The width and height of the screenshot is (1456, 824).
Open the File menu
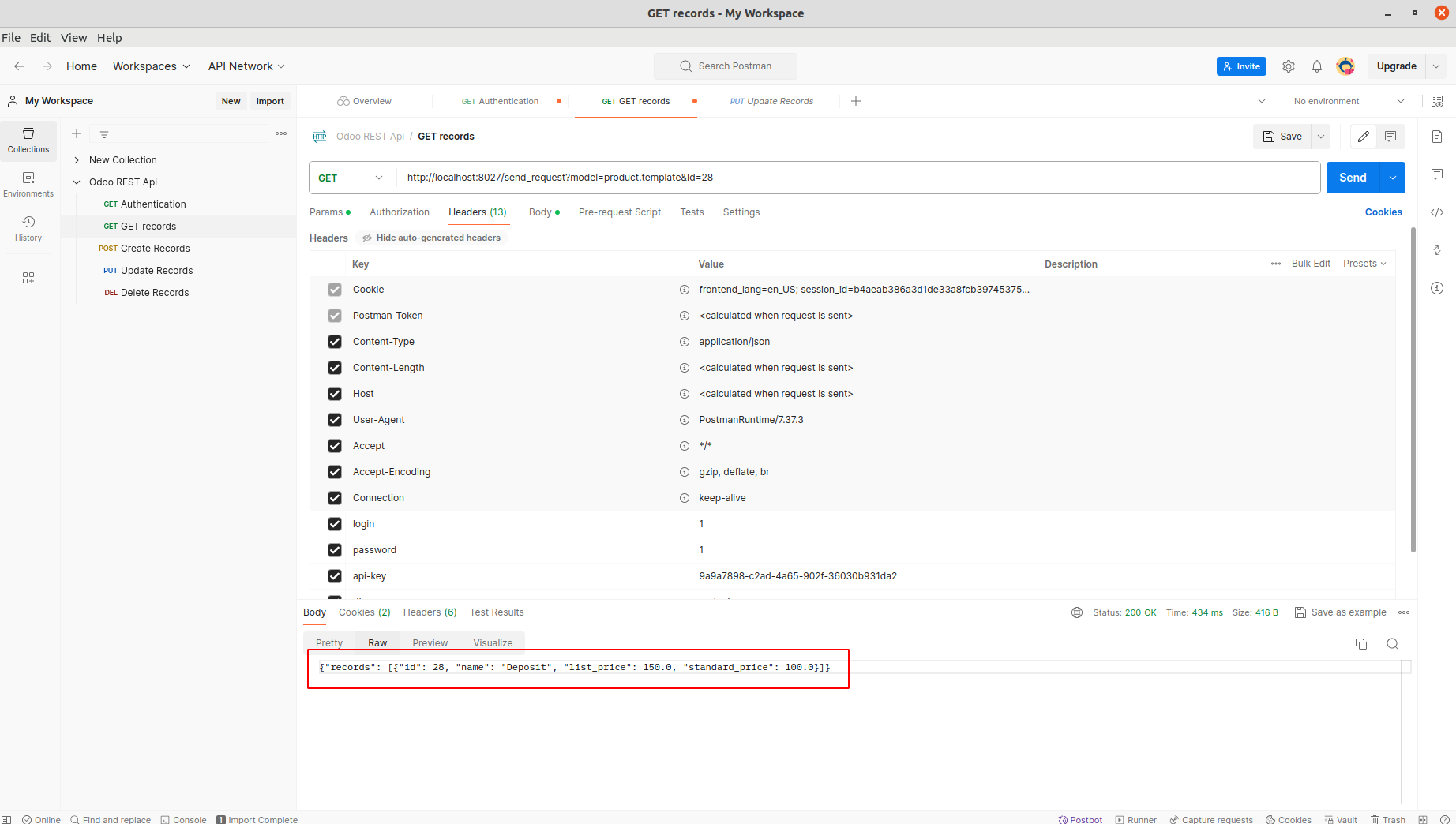pos(11,38)
